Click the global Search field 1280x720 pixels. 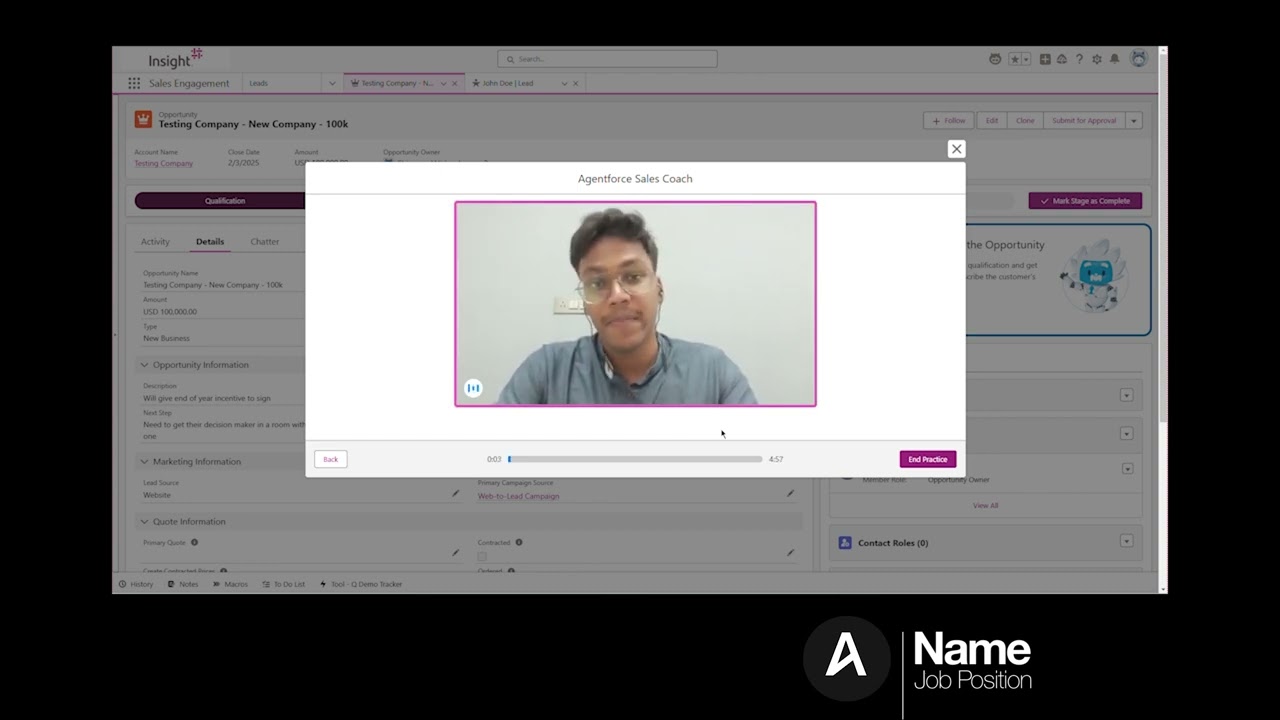pos(607,59)
